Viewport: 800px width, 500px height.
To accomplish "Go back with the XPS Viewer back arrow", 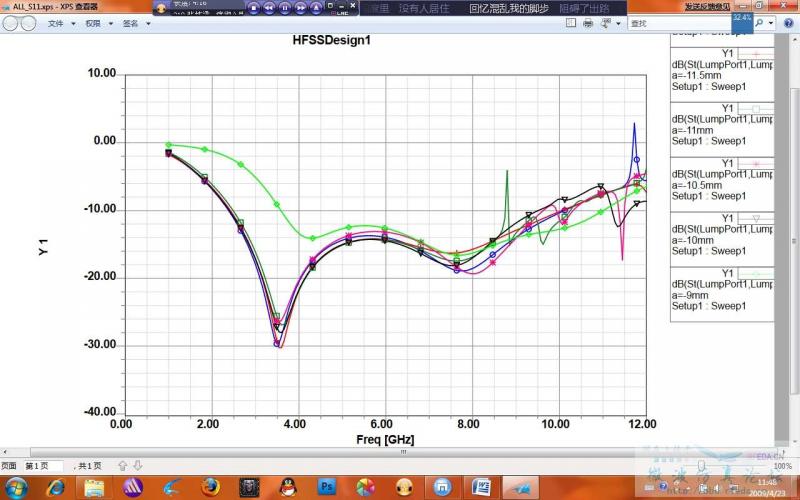I will [x=11, y=23].
